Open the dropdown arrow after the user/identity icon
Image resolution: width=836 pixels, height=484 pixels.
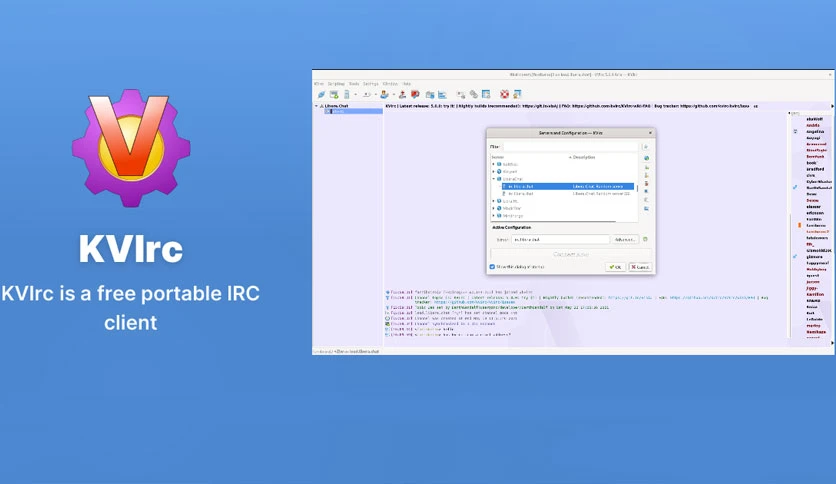[393, 95]
